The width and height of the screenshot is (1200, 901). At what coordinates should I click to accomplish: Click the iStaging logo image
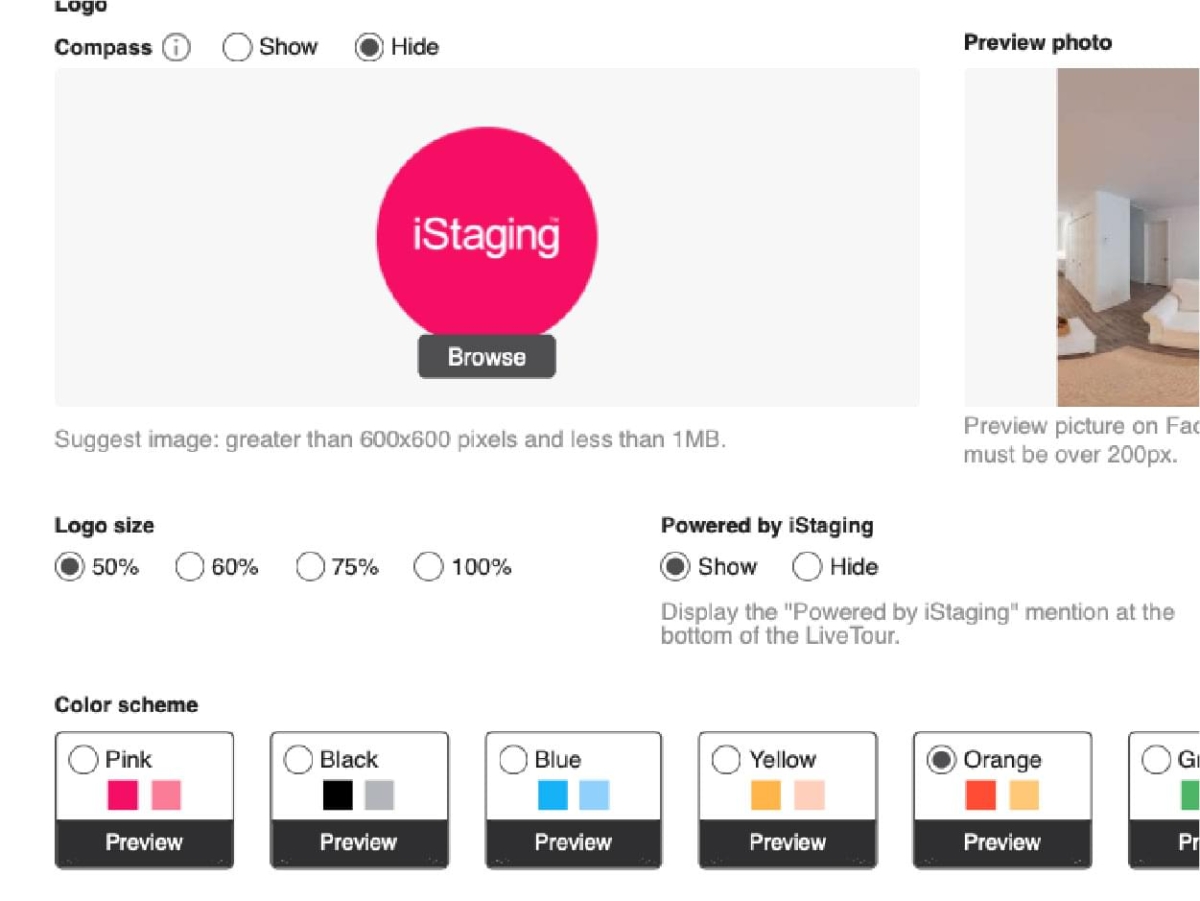coord(487,236)
